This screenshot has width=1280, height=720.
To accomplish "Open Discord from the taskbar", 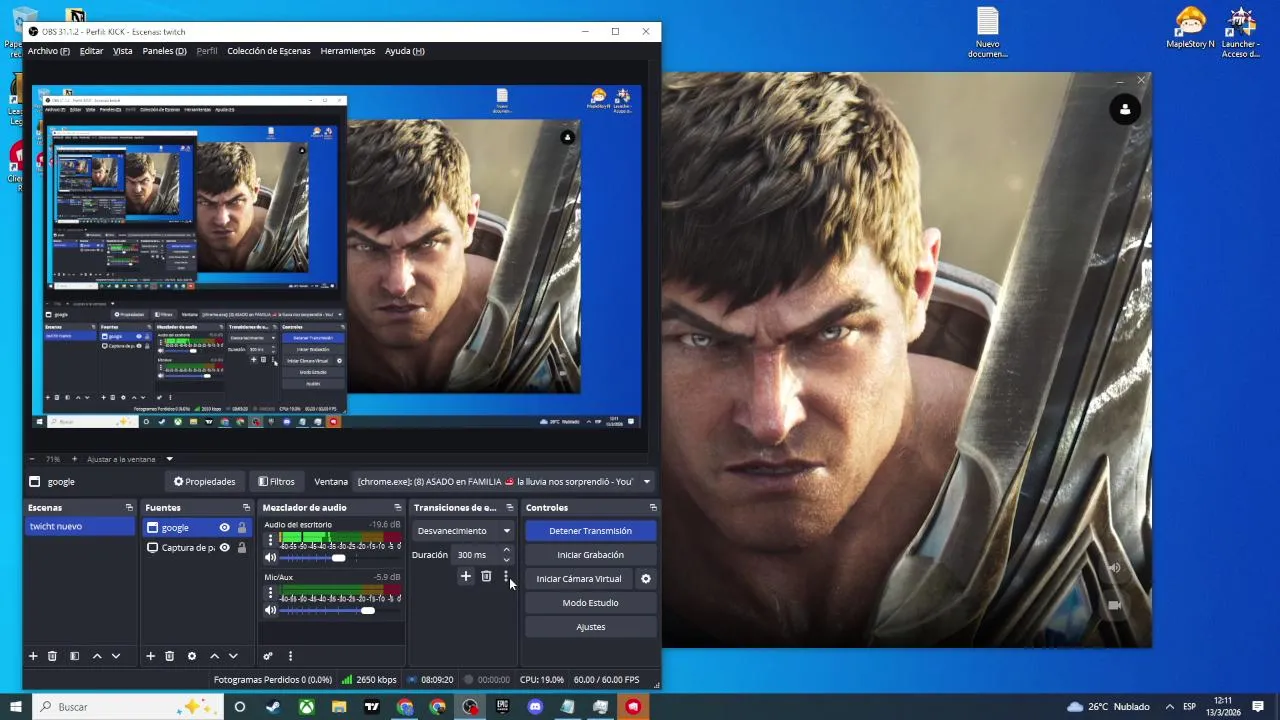I will (535, 707).
